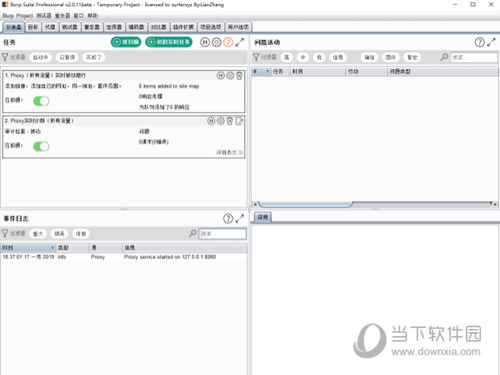Viewport: 500px width, 375px height.
Task: Toggle Error filter pill in Event log
Action: pyautogui.click(x=59, y=234)
